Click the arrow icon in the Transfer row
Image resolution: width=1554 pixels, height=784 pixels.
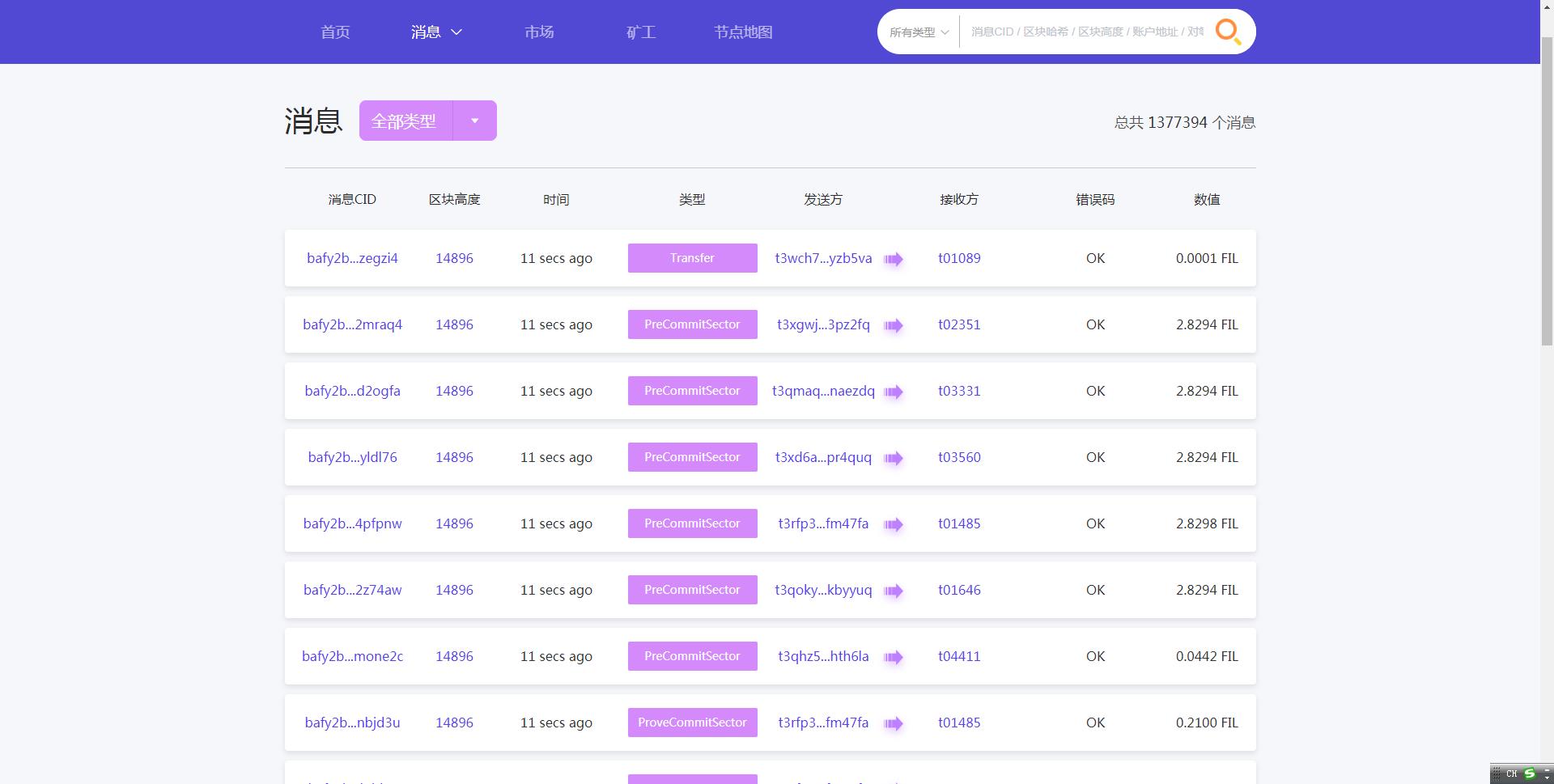click(893, 259)
